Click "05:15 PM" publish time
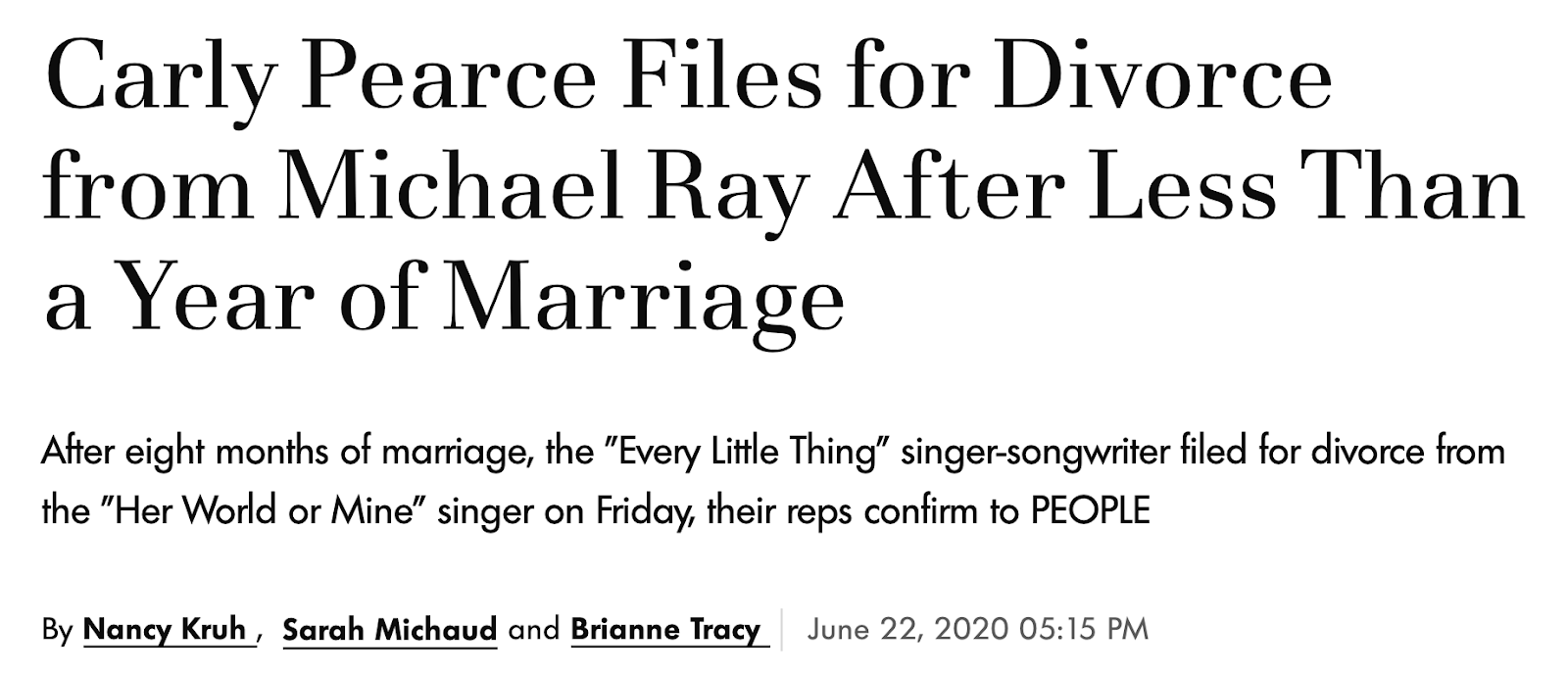The width and height of the screenshot is (1568, 675). click(x=1084, y=628)
